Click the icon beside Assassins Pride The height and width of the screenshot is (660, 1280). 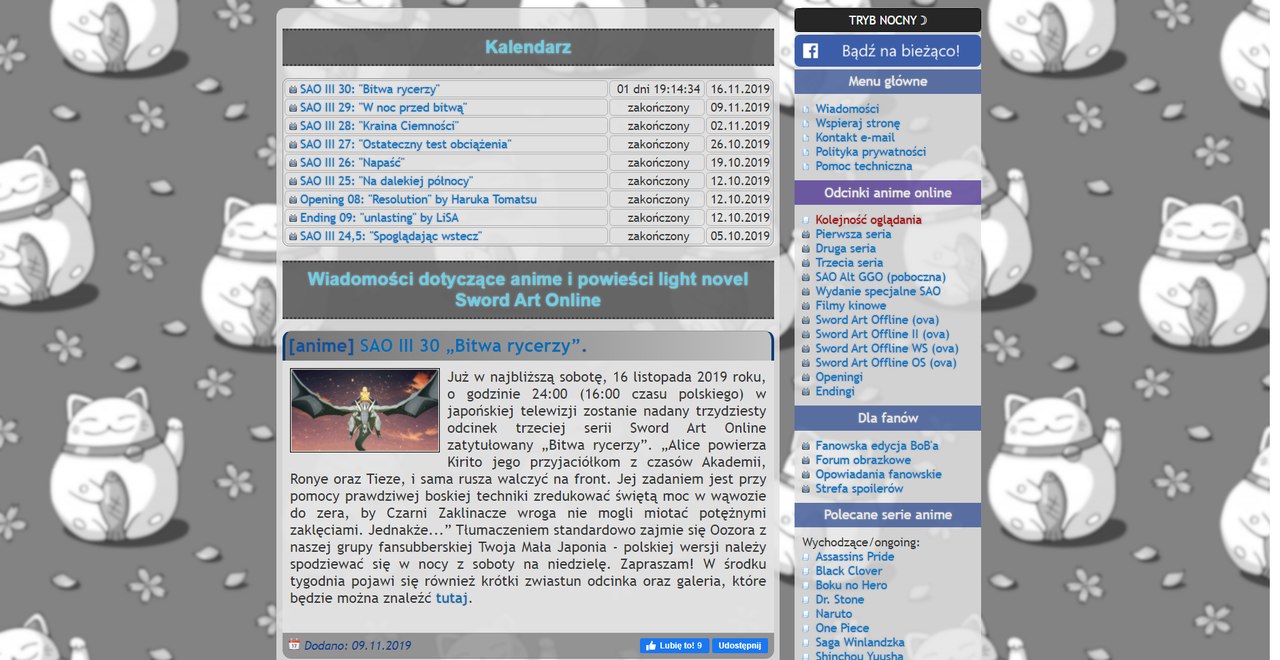pos(806,557)
